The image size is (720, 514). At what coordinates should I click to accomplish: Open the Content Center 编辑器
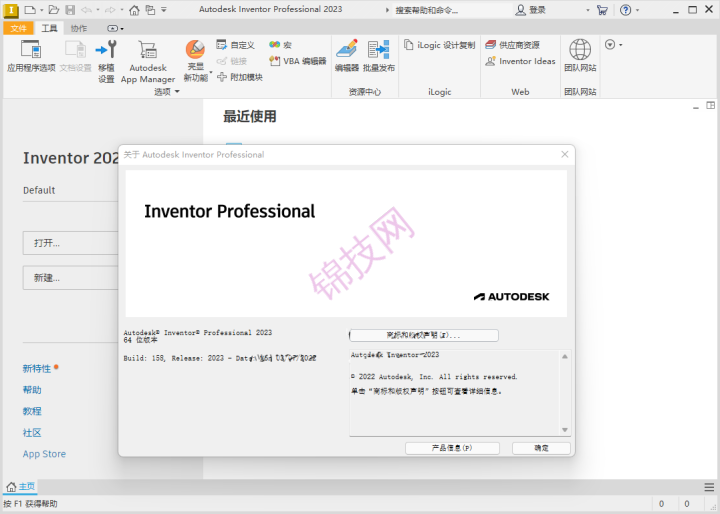click(x=347, y=56)
